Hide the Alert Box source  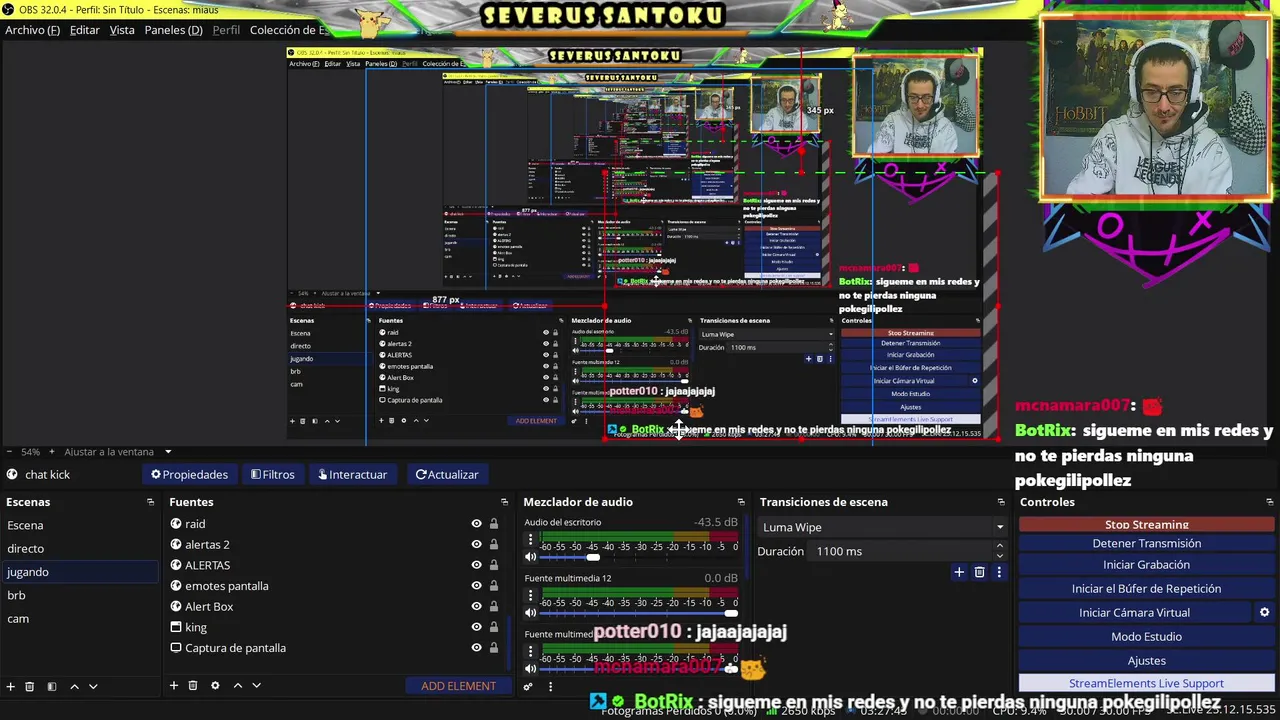pos(476,606)
